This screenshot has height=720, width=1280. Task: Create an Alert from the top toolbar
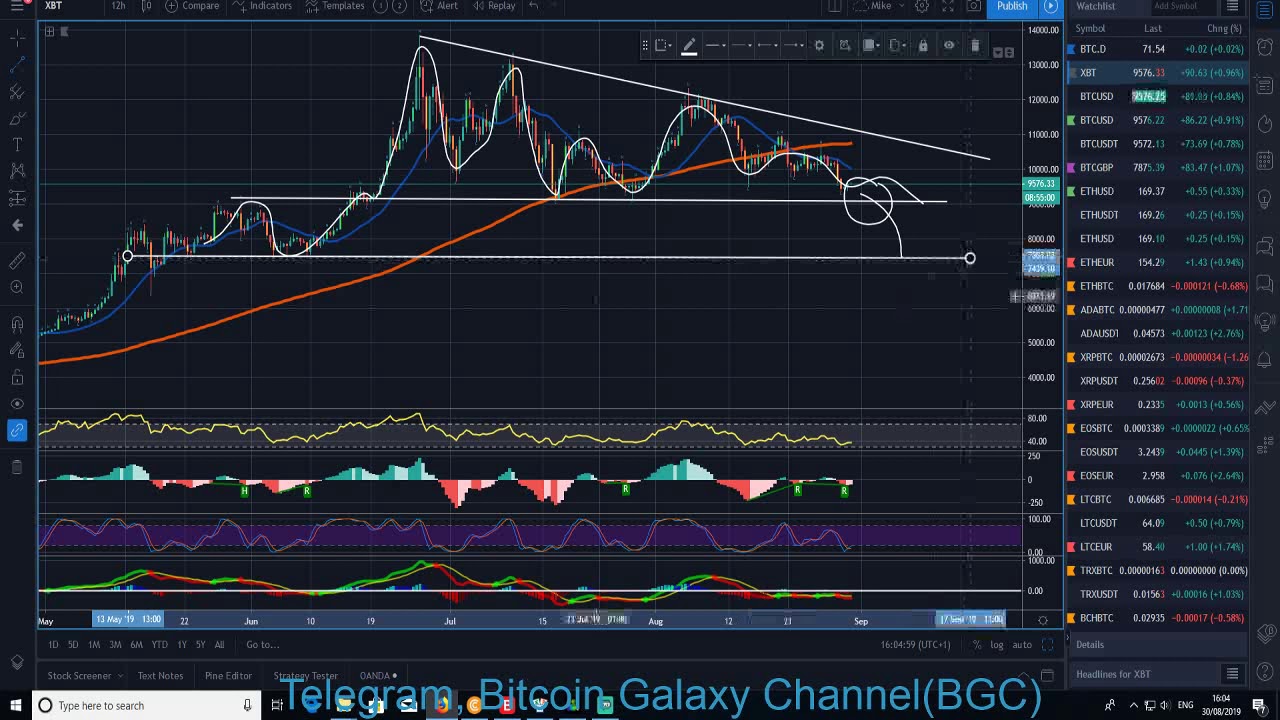click(440, 6)
